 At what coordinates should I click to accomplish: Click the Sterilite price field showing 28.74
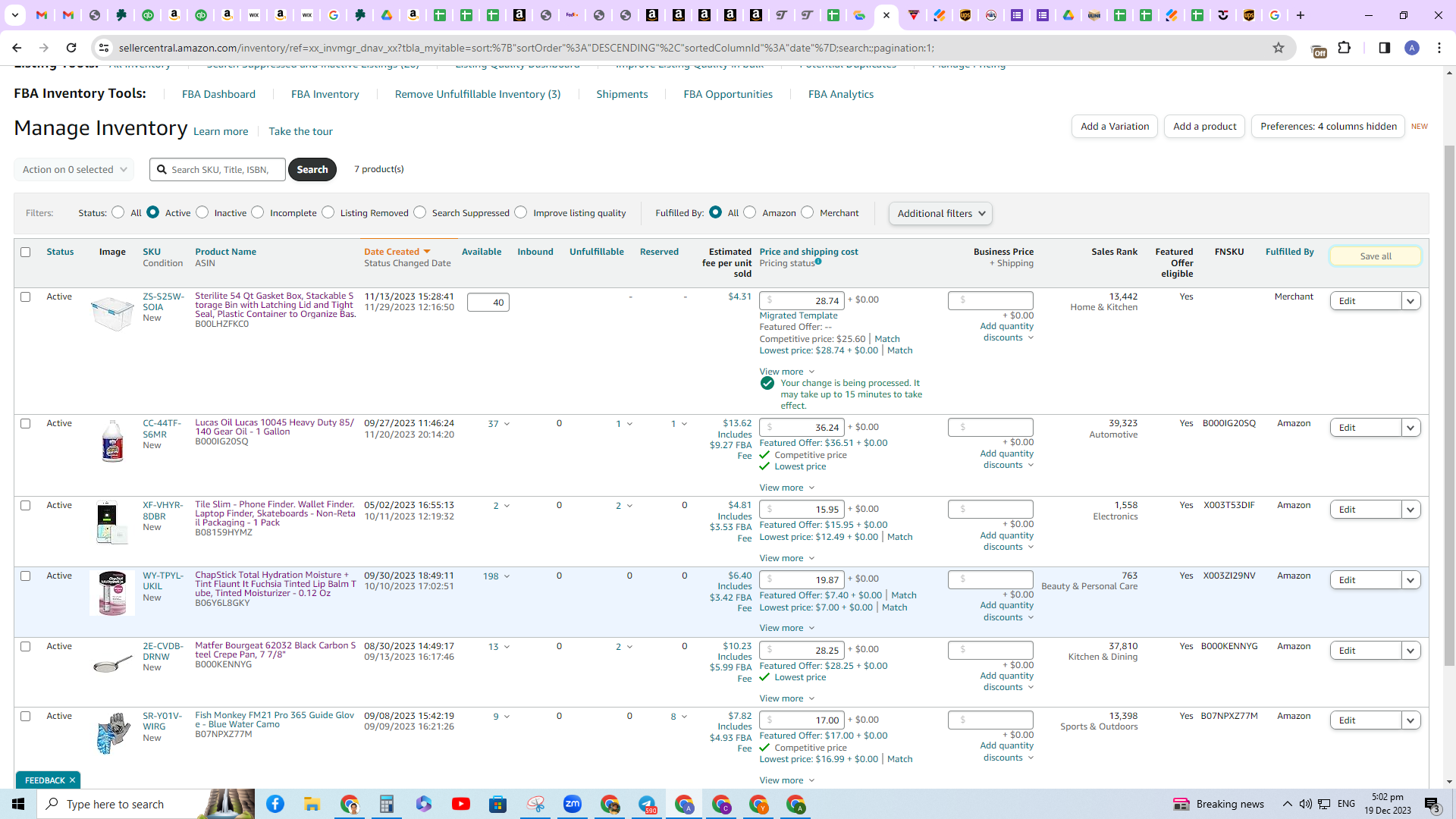click(x=802, y=300)
